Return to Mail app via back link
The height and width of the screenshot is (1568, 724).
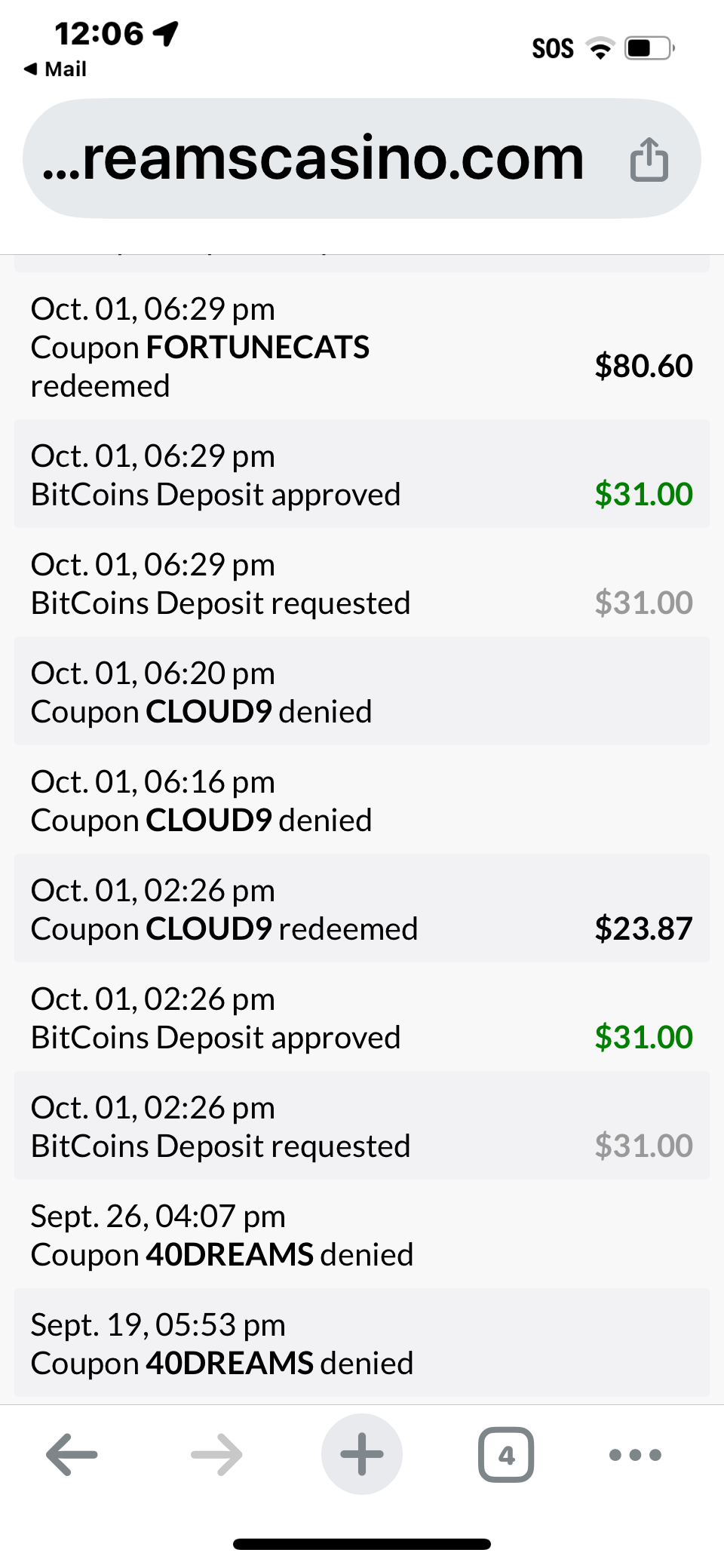click(x=56, y=69)
